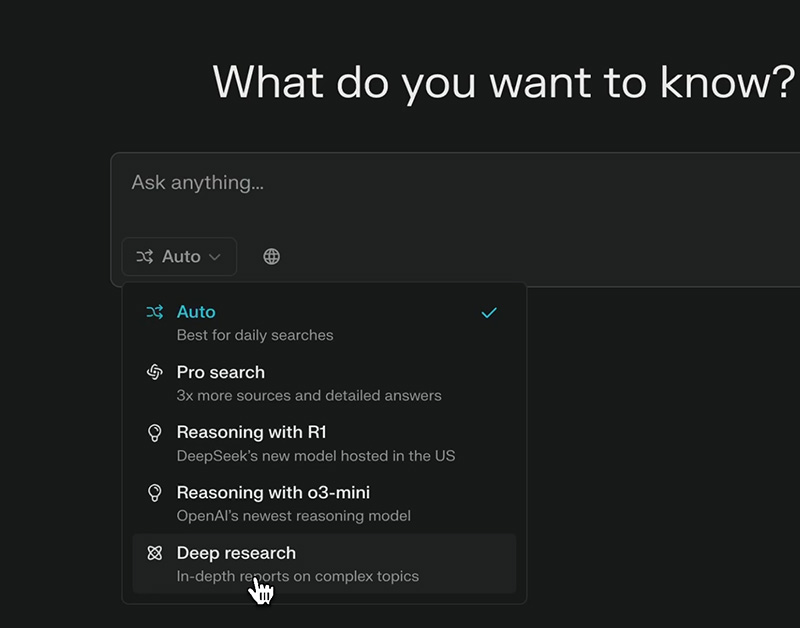Click 'In-depth reports on complex topics' text
800x628 pixels.
point(298,576)
